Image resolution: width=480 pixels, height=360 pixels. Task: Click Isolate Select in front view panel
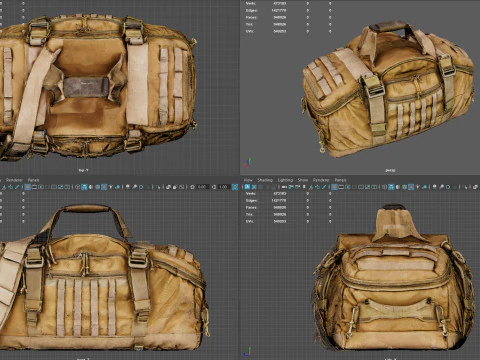(158, 187)
